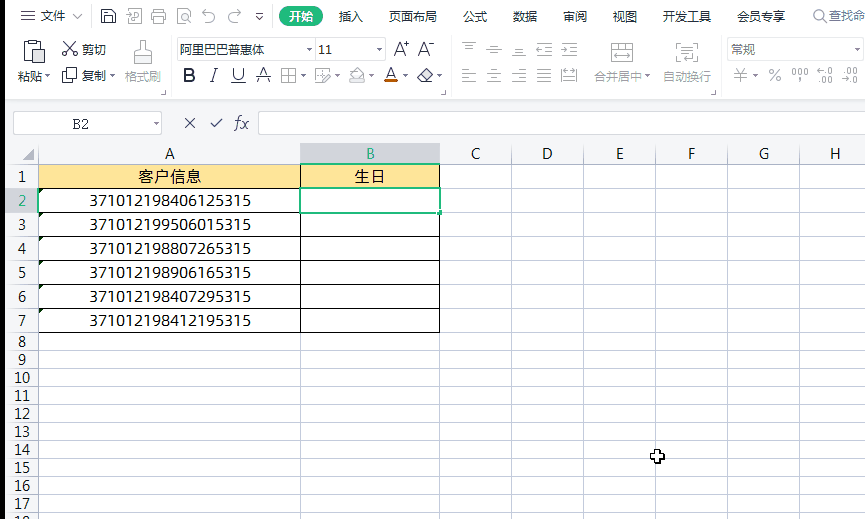Click the Print Preview icon
865x519 pixels.
tap(184, 16)
